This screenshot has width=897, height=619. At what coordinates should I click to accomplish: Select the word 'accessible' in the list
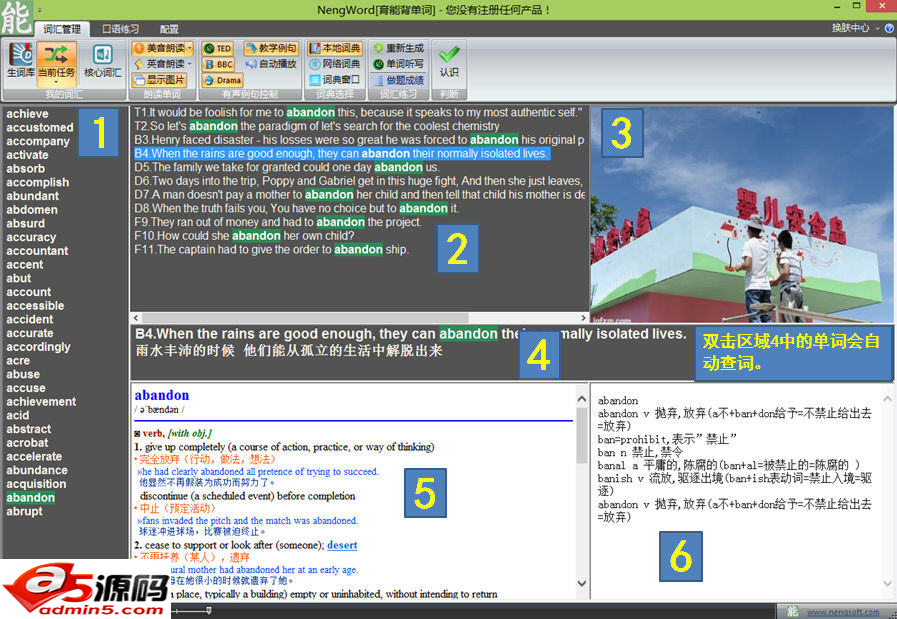coord(35,306)
